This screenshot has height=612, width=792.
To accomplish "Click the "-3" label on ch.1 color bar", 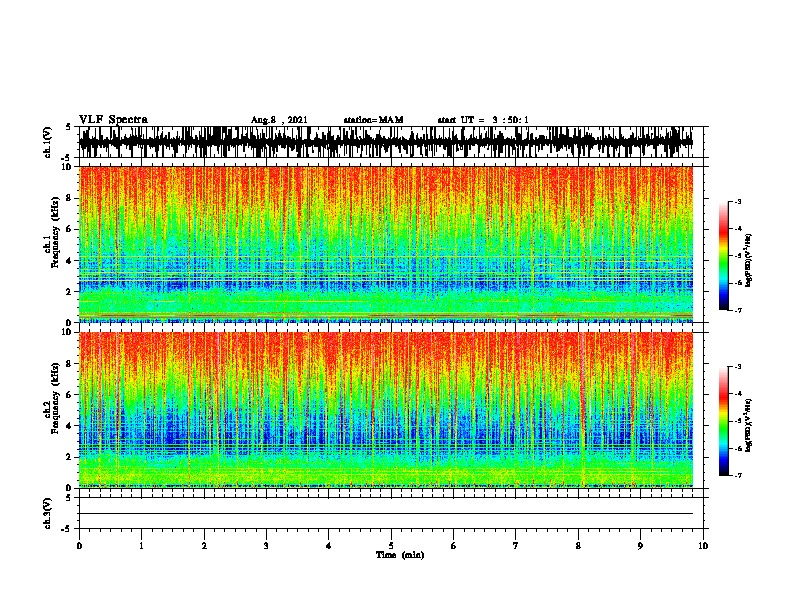I will [x=737, y=201].
